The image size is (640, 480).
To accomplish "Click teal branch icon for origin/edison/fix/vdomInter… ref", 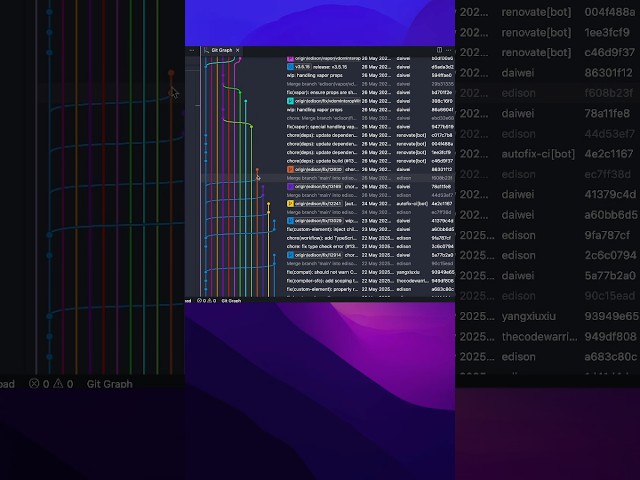I will click(290, 101).
